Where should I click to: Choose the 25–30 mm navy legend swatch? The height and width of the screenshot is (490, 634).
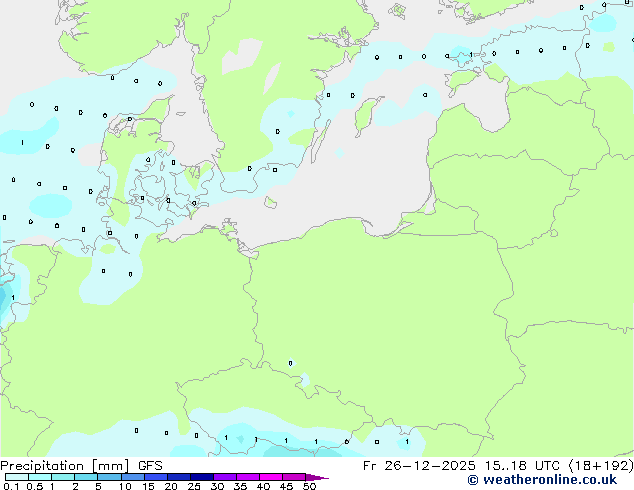pos(202,477)
